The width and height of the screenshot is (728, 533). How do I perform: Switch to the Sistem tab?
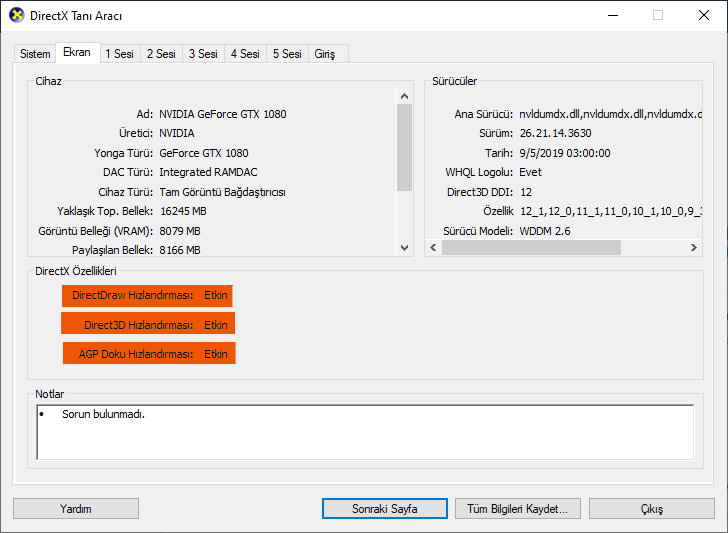point(35,54)
